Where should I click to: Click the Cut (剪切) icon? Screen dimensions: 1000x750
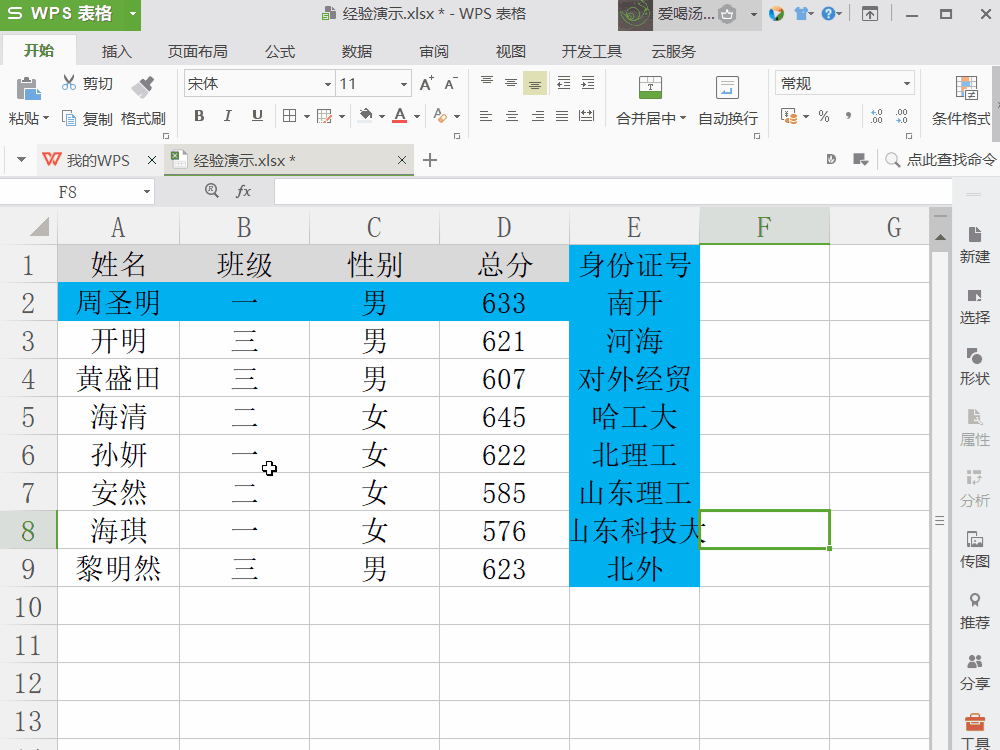coord(78,82)
